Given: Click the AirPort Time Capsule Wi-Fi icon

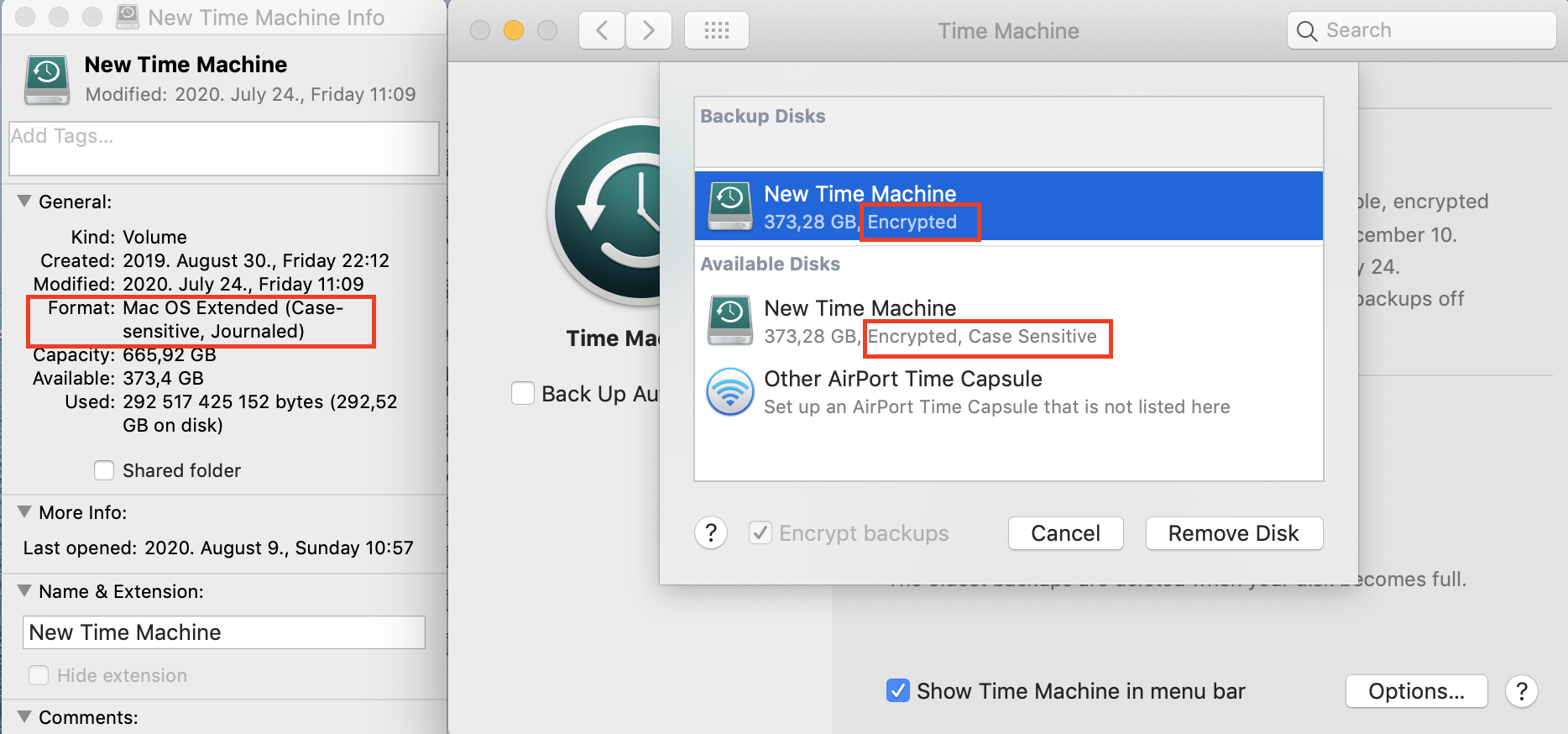Looking at the screenshot, I should click(x=730, y=391).
